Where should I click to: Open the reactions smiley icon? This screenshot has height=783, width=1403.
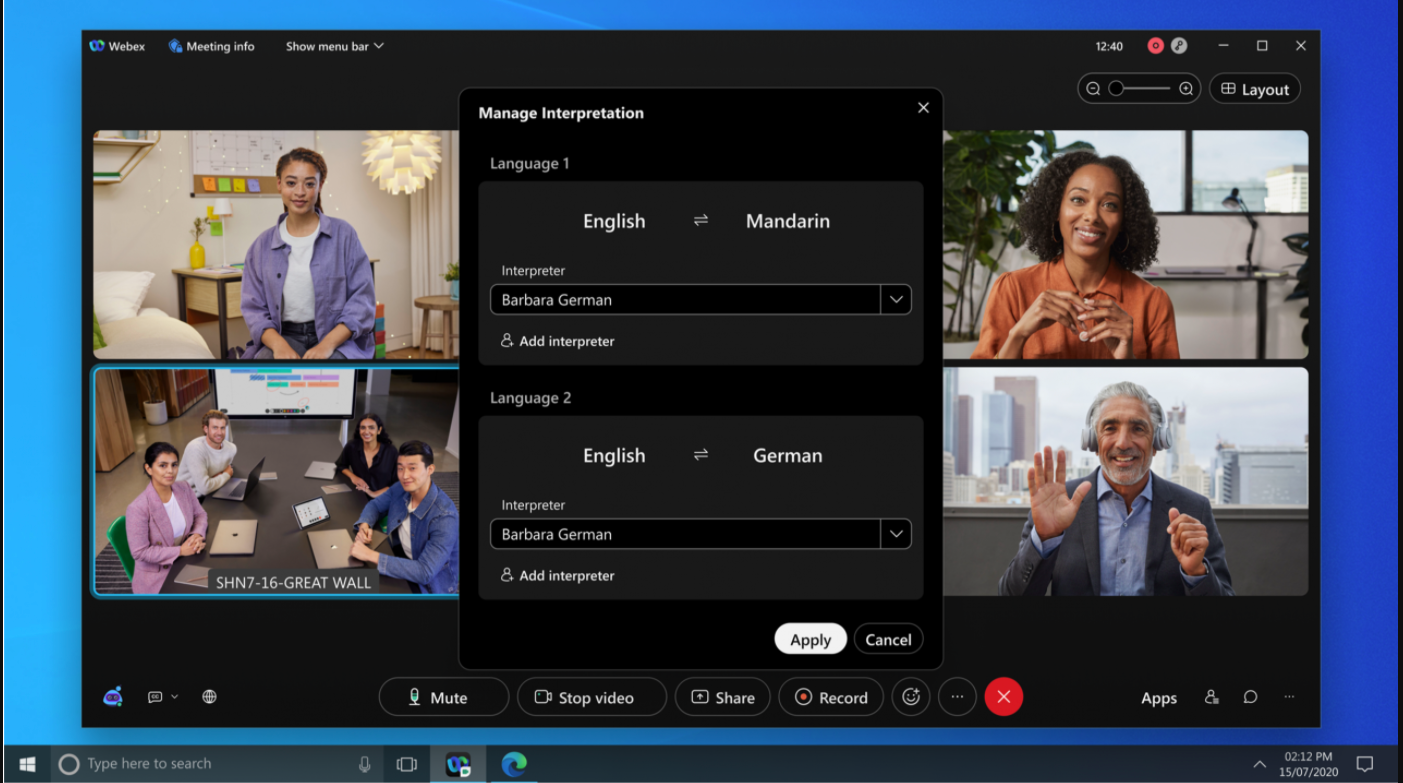click(910, 697)
